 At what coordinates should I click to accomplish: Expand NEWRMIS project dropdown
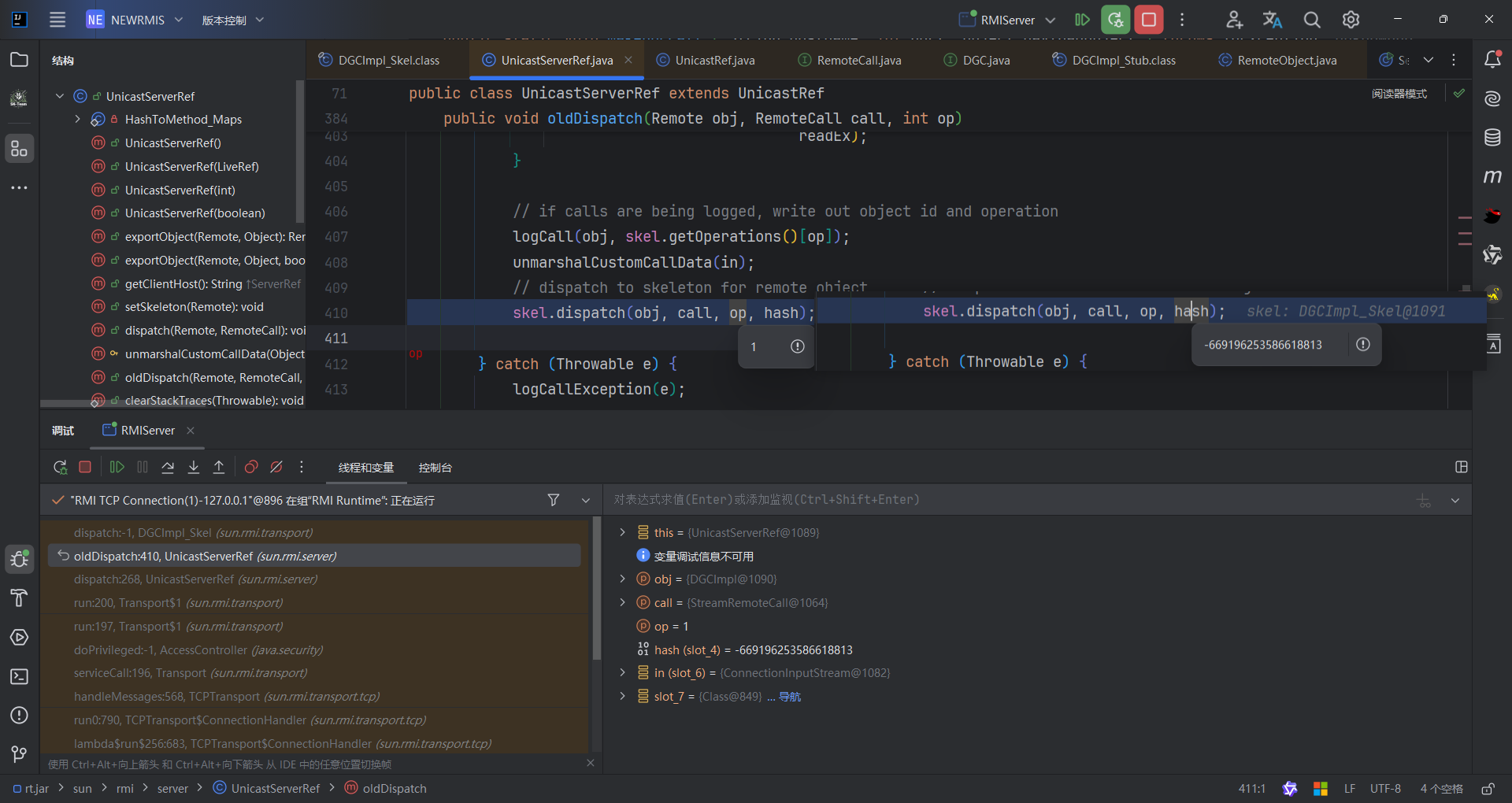tap(135, 20)
